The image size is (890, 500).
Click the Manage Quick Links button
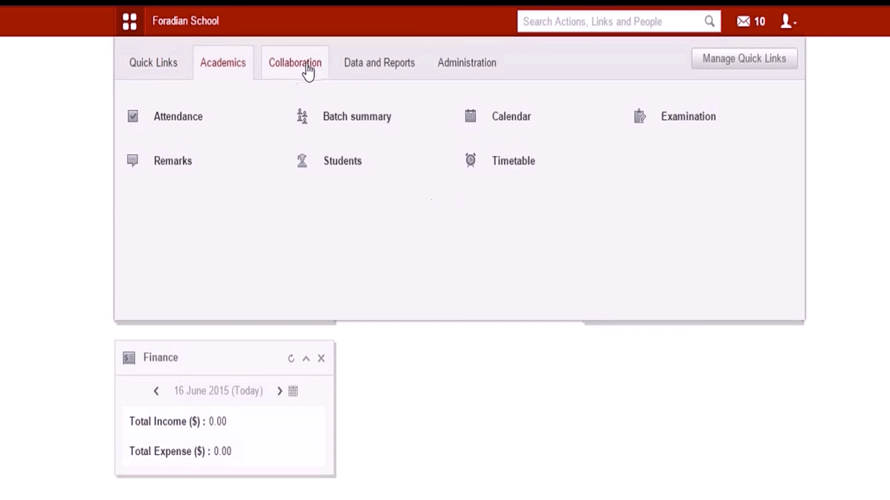point(744,58)
